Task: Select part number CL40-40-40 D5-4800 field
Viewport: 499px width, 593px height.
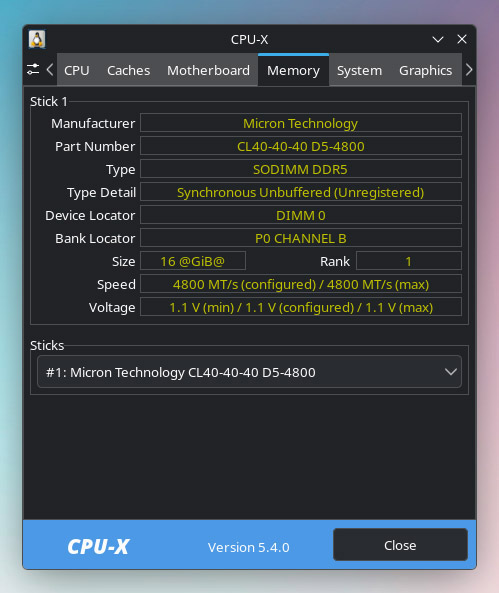Action: point(301,146)
